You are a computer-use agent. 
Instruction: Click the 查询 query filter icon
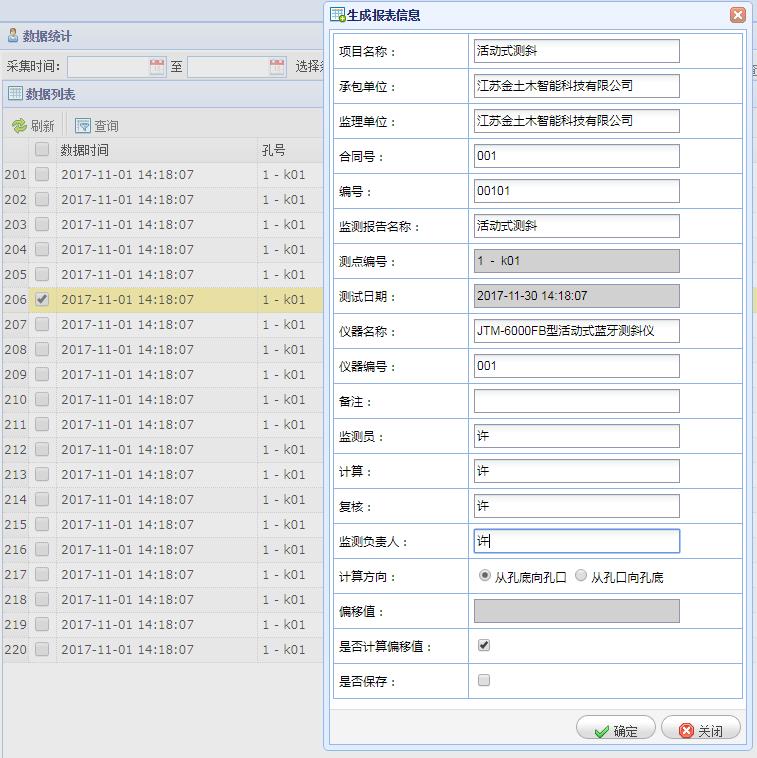83,126
